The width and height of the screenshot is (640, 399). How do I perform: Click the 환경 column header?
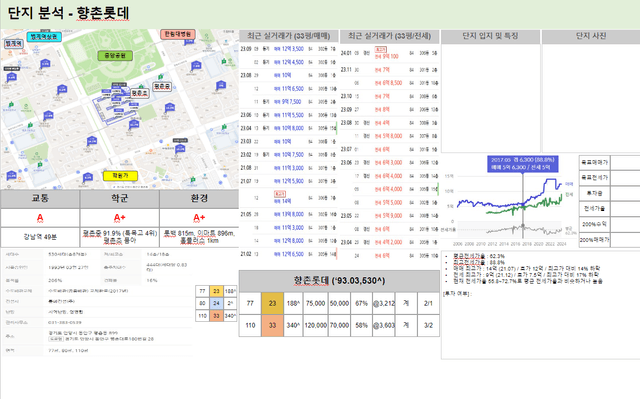pos(199,199)
